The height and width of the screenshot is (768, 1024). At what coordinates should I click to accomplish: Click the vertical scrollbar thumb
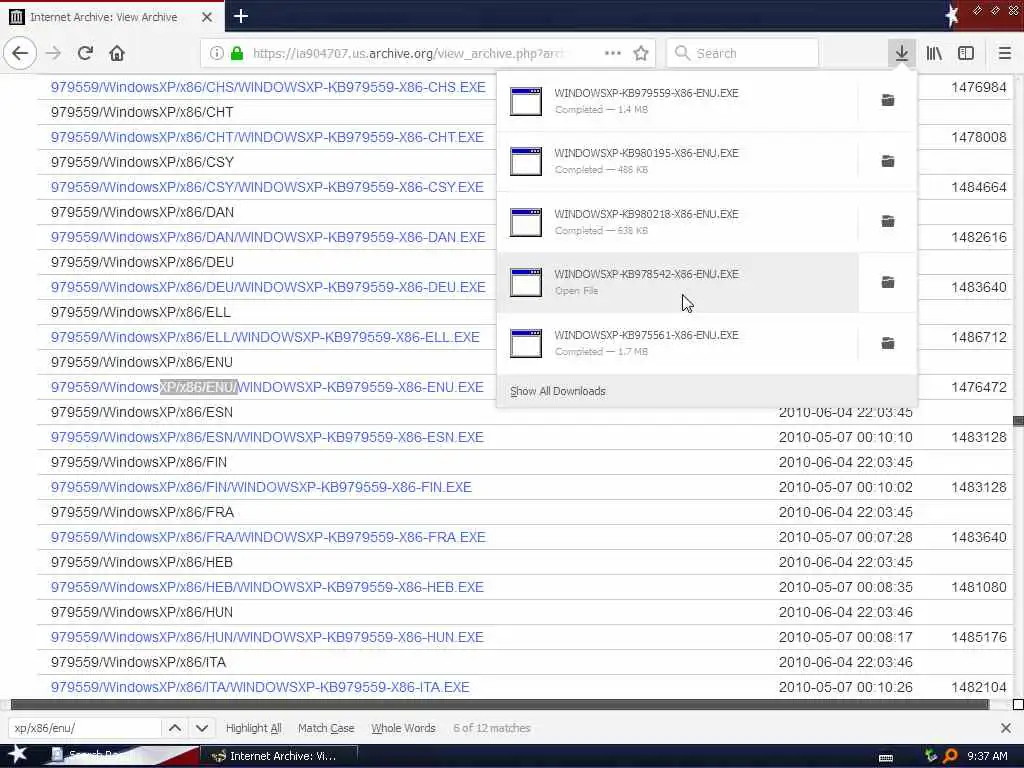(x=1018, y=421)
